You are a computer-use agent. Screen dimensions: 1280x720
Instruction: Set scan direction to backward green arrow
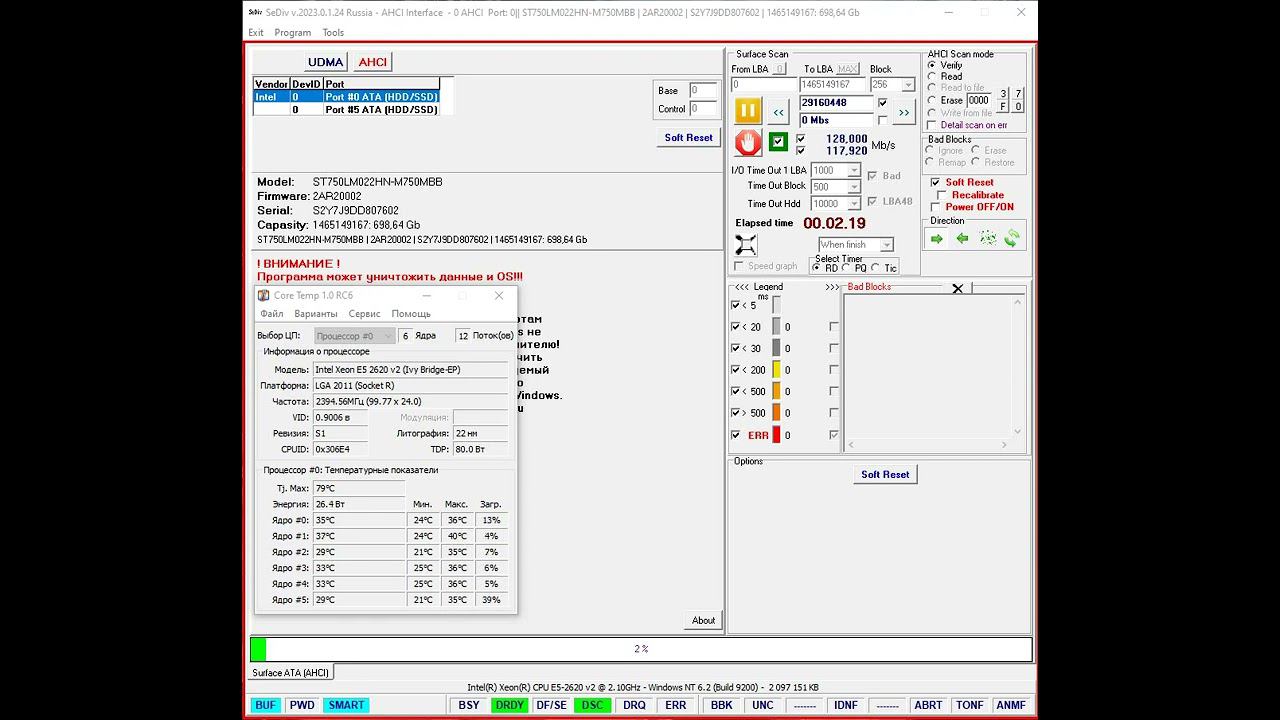(x=962, y=239)
